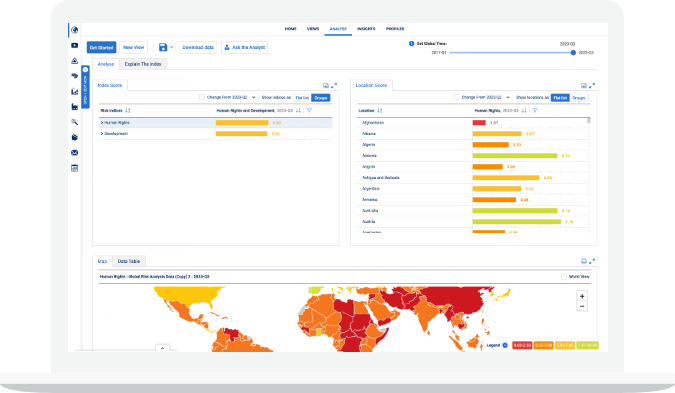Click the Global Time slider handle
This screenshot has height=393, width=675.
click(573, 53)
